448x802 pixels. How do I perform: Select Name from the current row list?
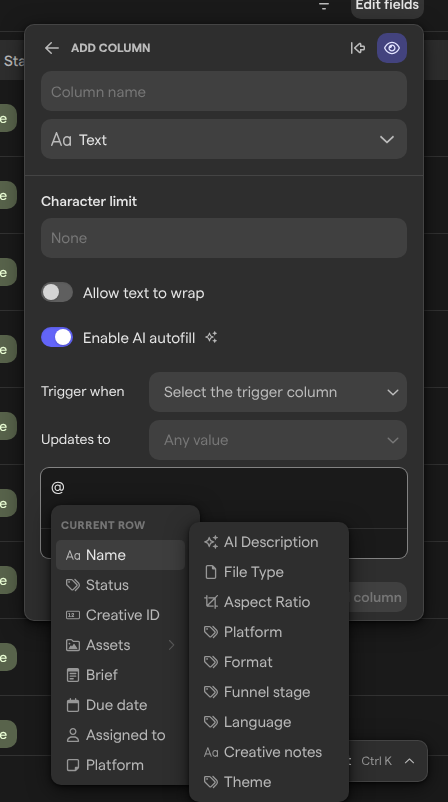120,555
